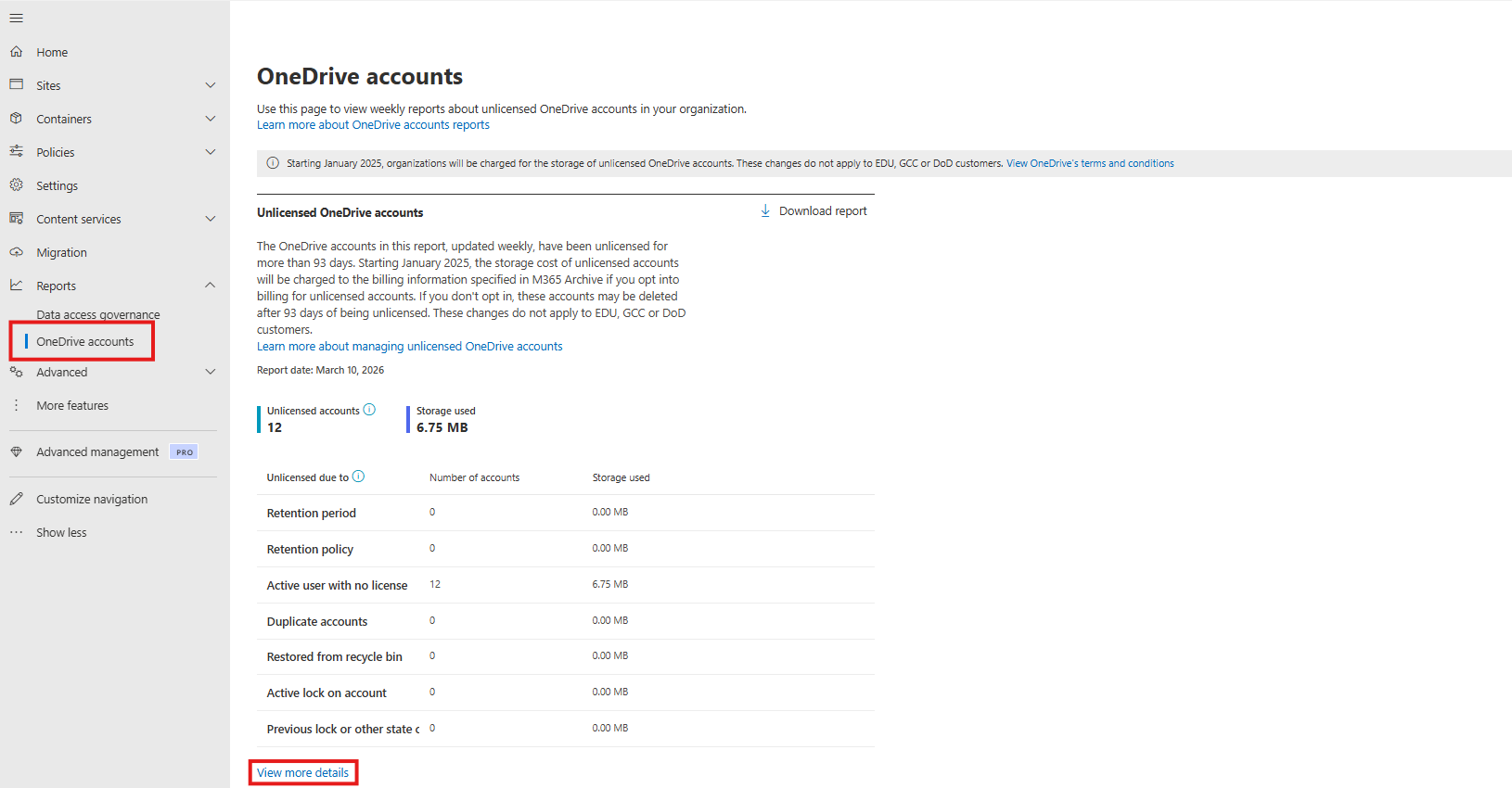Click the Containers cube icon
This screenshot has height=788, width=1512.
17,118
